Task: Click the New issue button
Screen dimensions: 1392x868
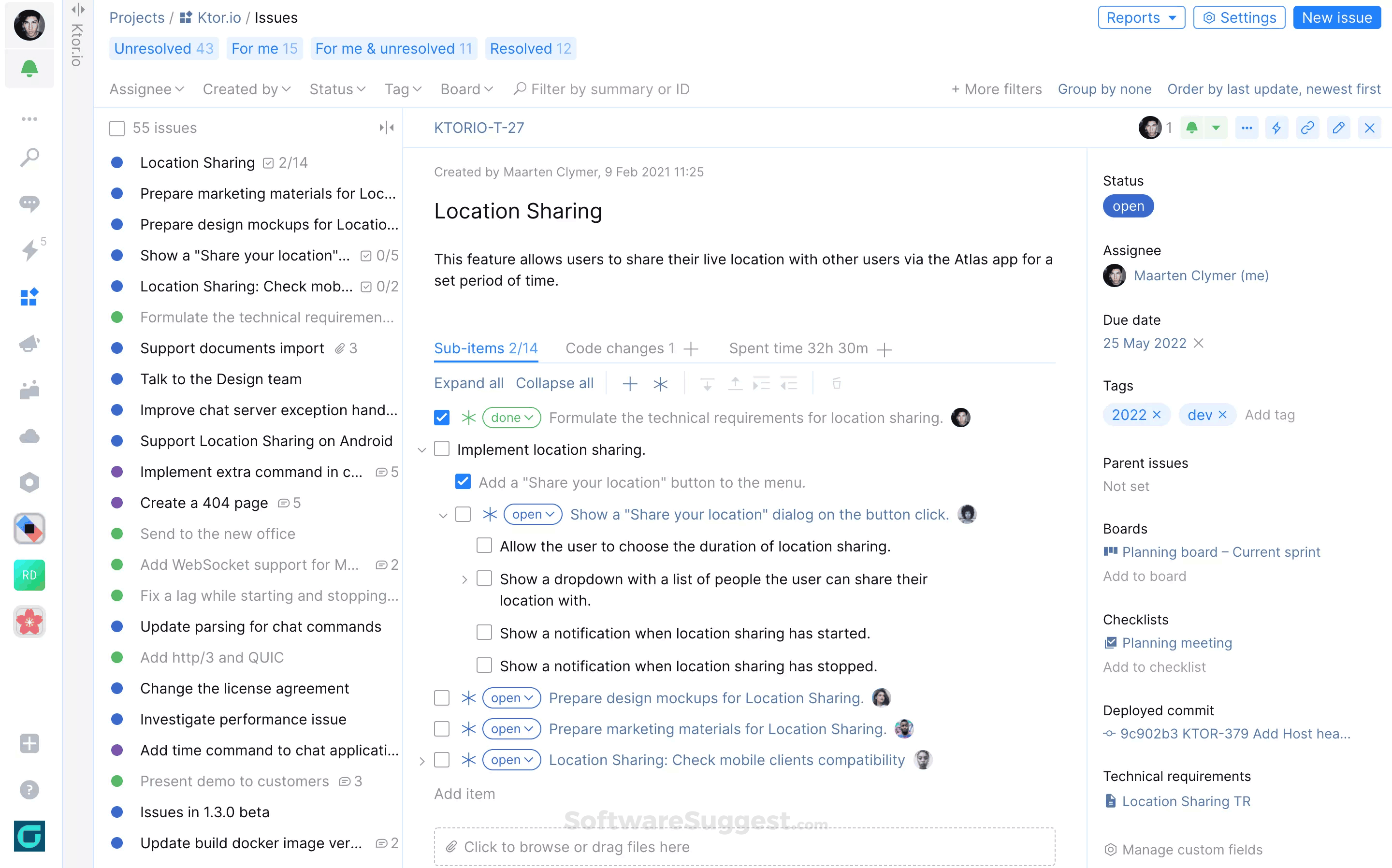Action: (1336, 18)
